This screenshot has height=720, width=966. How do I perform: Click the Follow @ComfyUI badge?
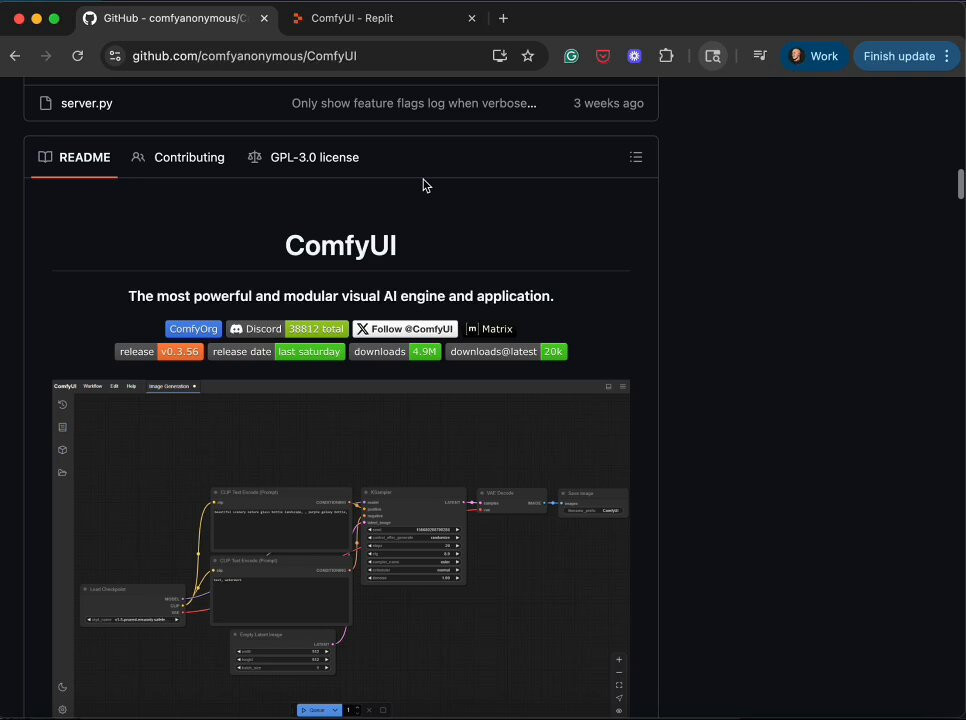(405, 329)
